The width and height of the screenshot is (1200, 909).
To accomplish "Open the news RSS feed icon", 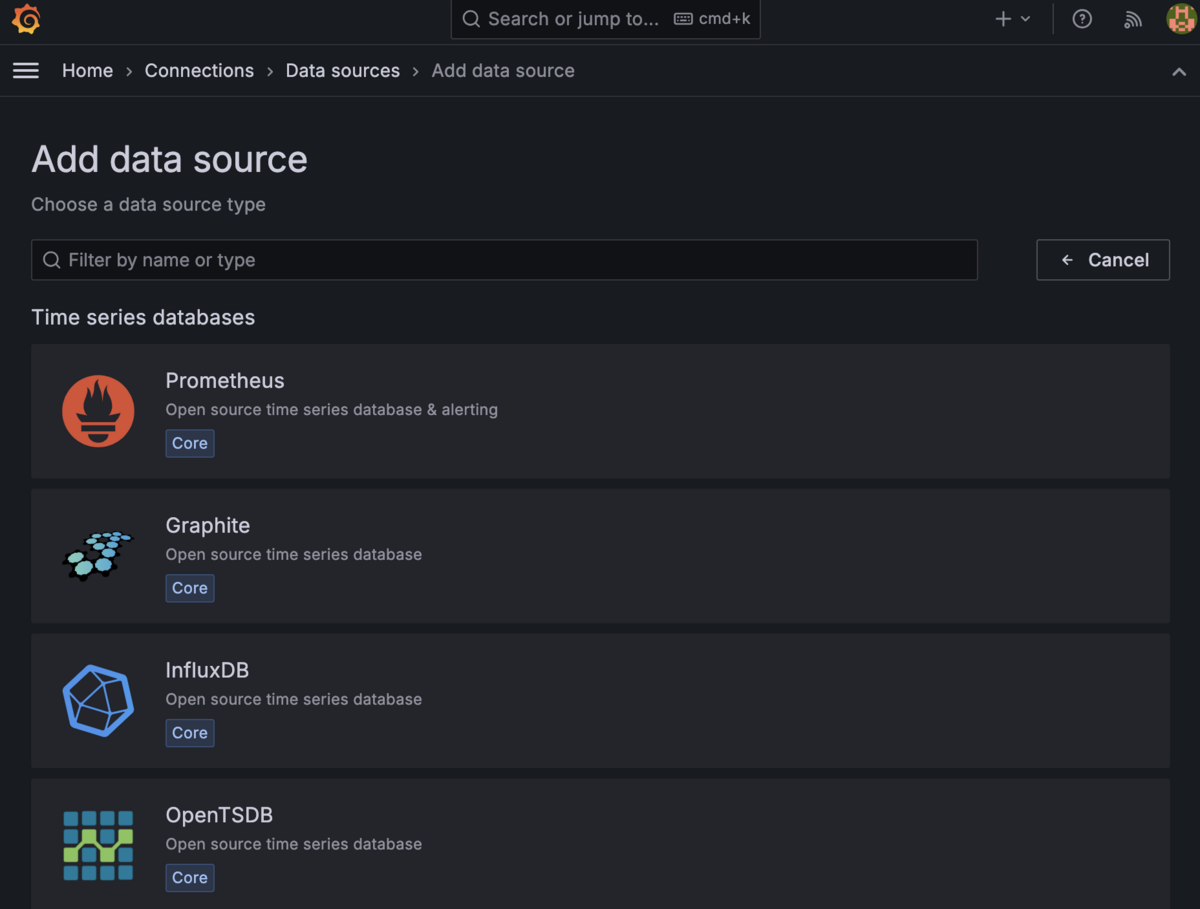I will pos(1132,19).
